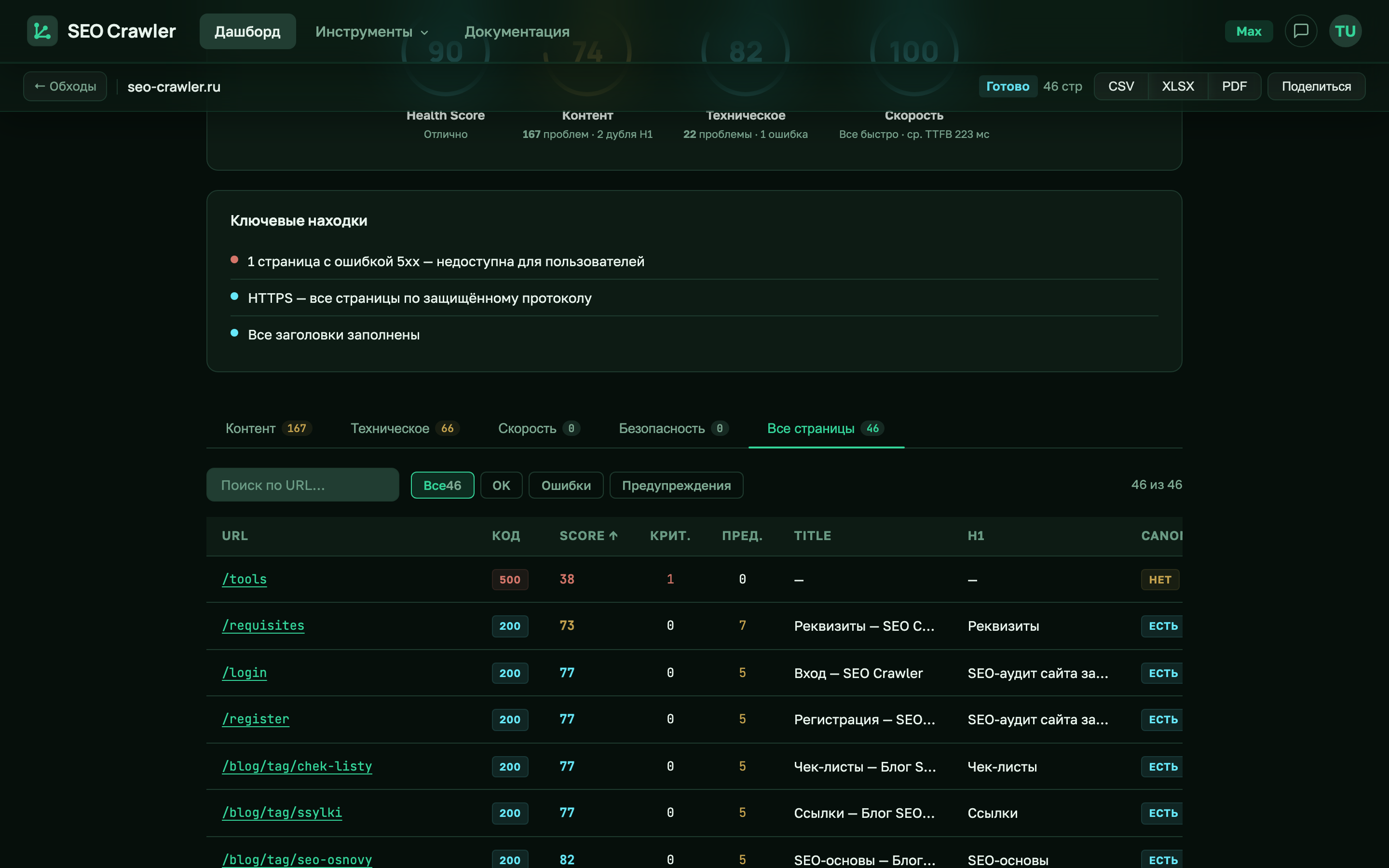Open the /login page link
Viewport: 1389px width, 868px height.
pyautogui.click(x=245, y=672)
